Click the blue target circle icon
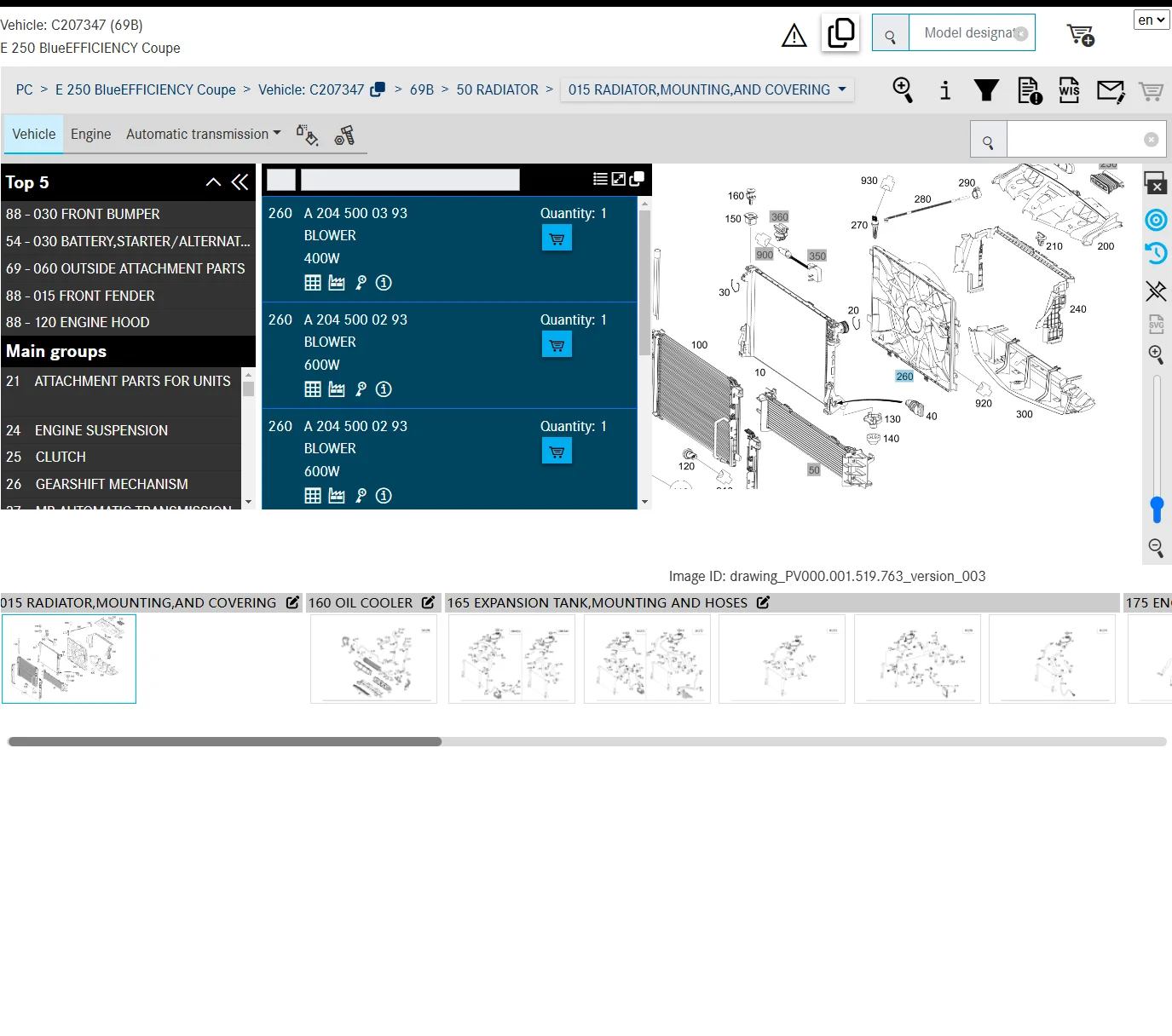1172x1036 pixels. (x=1156, y=220)
